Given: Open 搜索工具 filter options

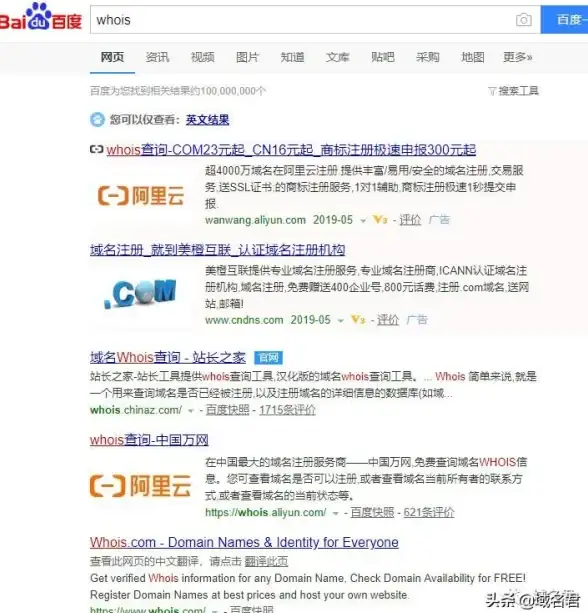Looking at the screenshot, I should (513, 91).
